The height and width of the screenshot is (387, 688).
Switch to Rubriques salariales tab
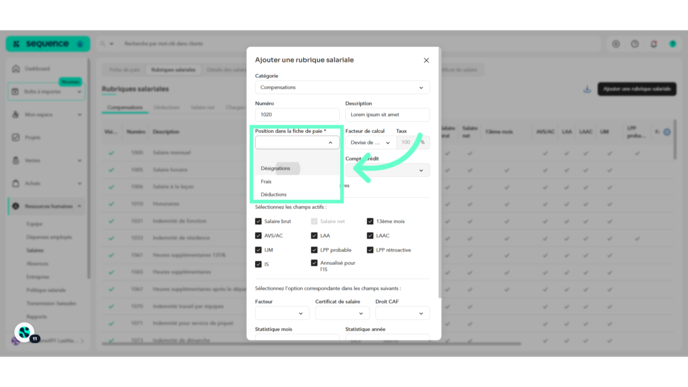(x=173, y=70)
